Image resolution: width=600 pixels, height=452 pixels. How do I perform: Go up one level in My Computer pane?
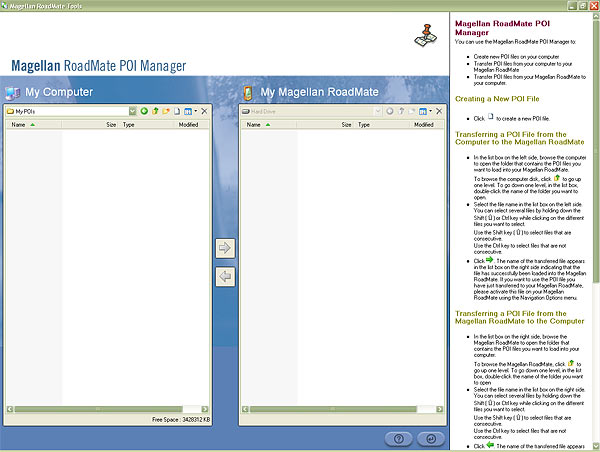click(x=155, y=111)
